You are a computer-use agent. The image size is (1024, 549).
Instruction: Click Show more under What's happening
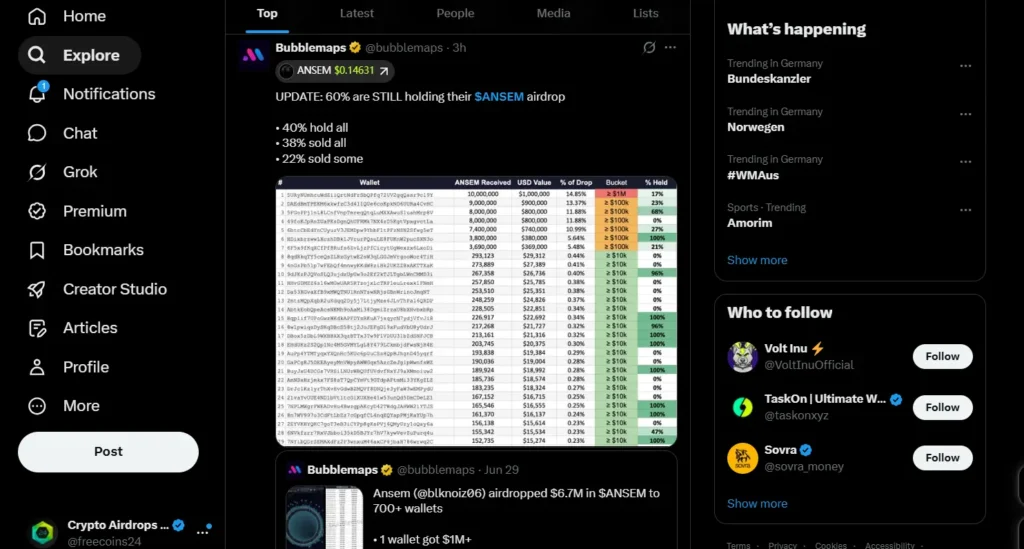click(x=757, y=260)
